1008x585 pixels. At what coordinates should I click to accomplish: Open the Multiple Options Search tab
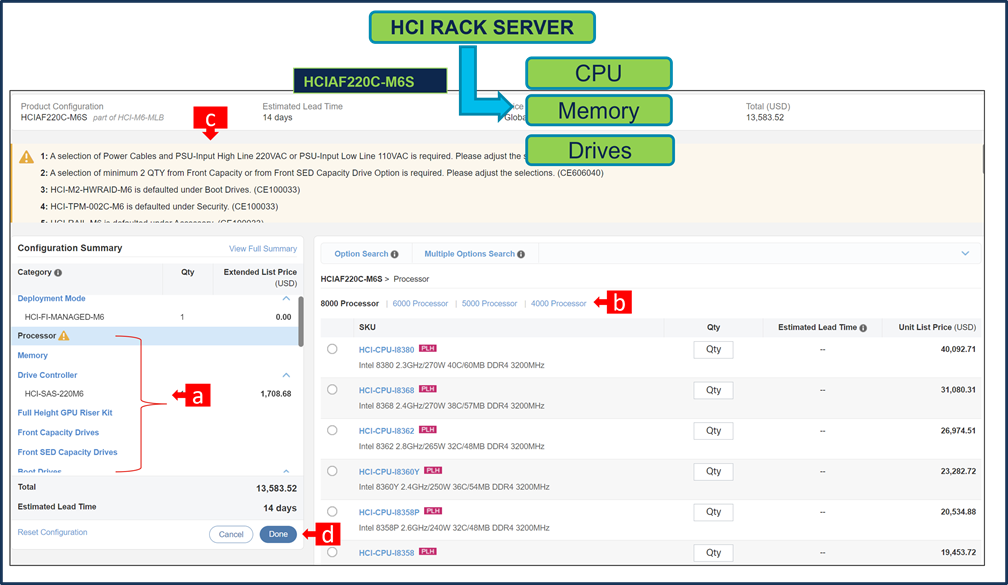tap(469, 254)
